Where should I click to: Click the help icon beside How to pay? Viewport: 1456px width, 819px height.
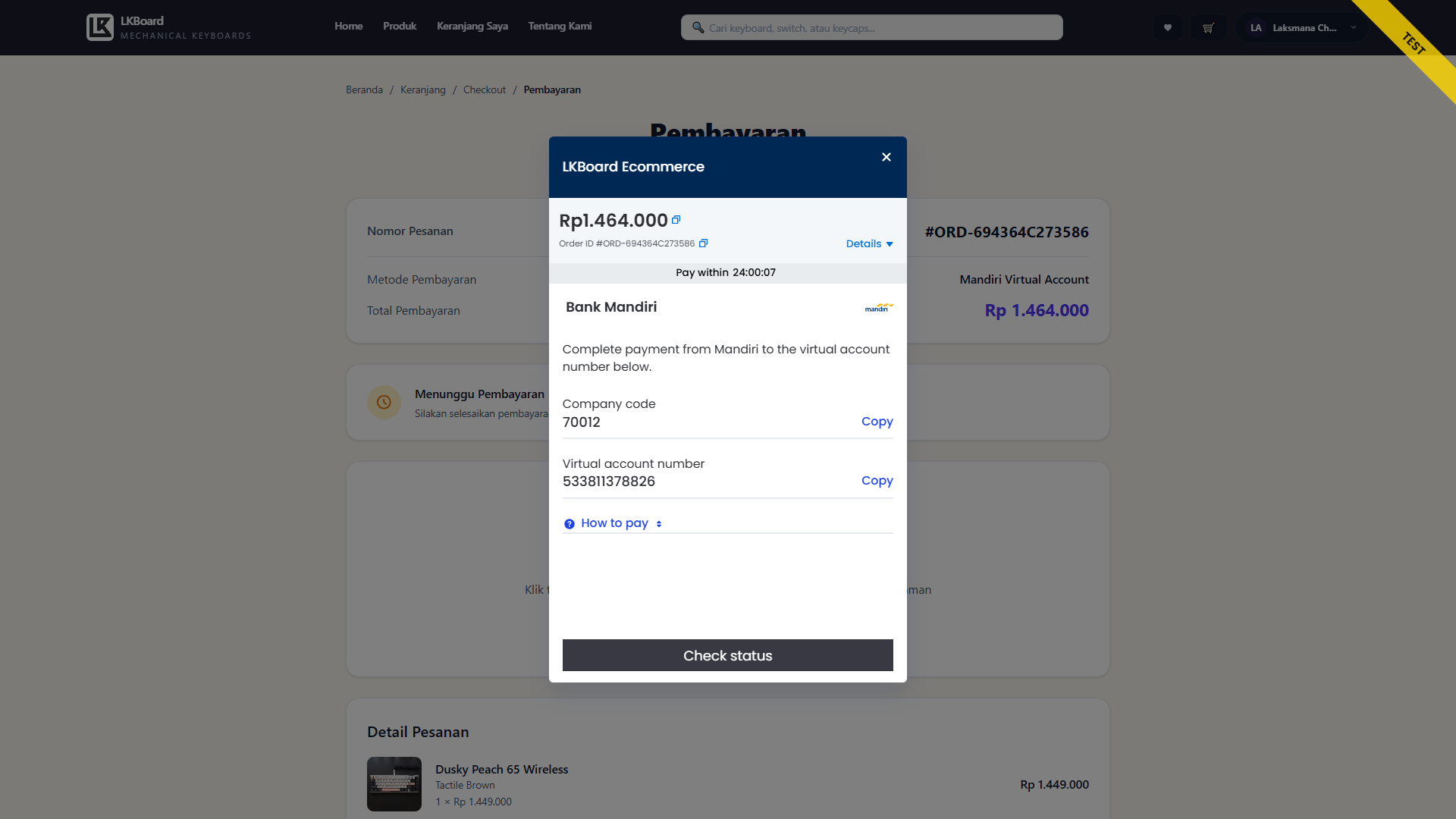tap(569, 523)
